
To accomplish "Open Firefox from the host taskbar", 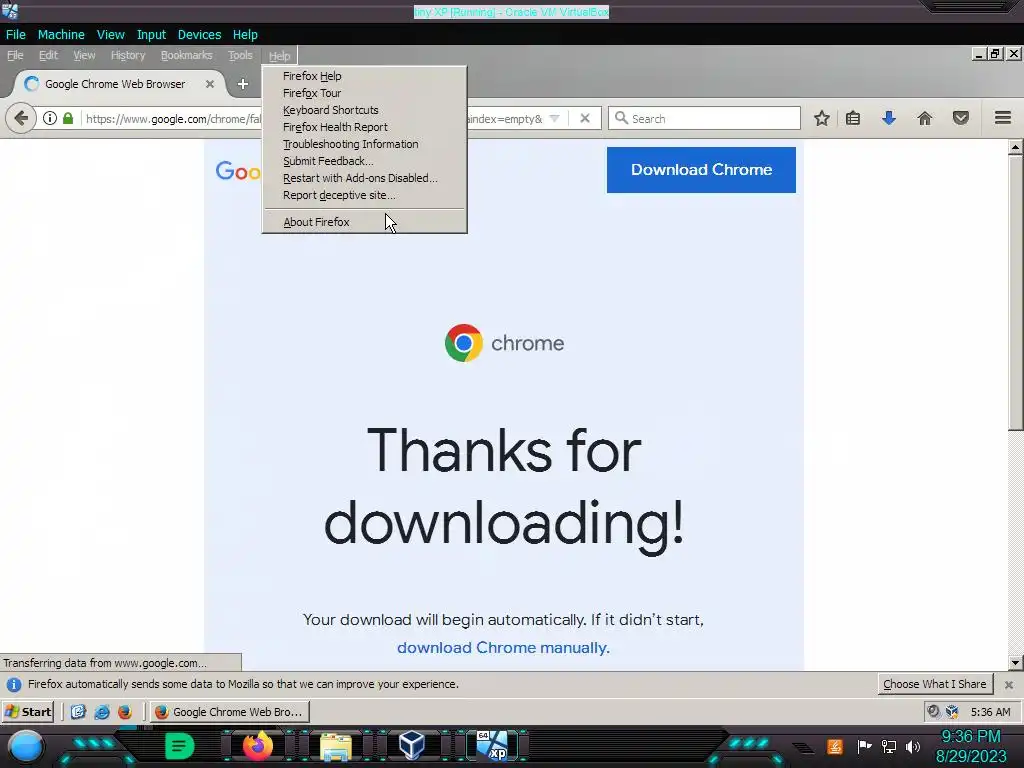I will (257, 745).
